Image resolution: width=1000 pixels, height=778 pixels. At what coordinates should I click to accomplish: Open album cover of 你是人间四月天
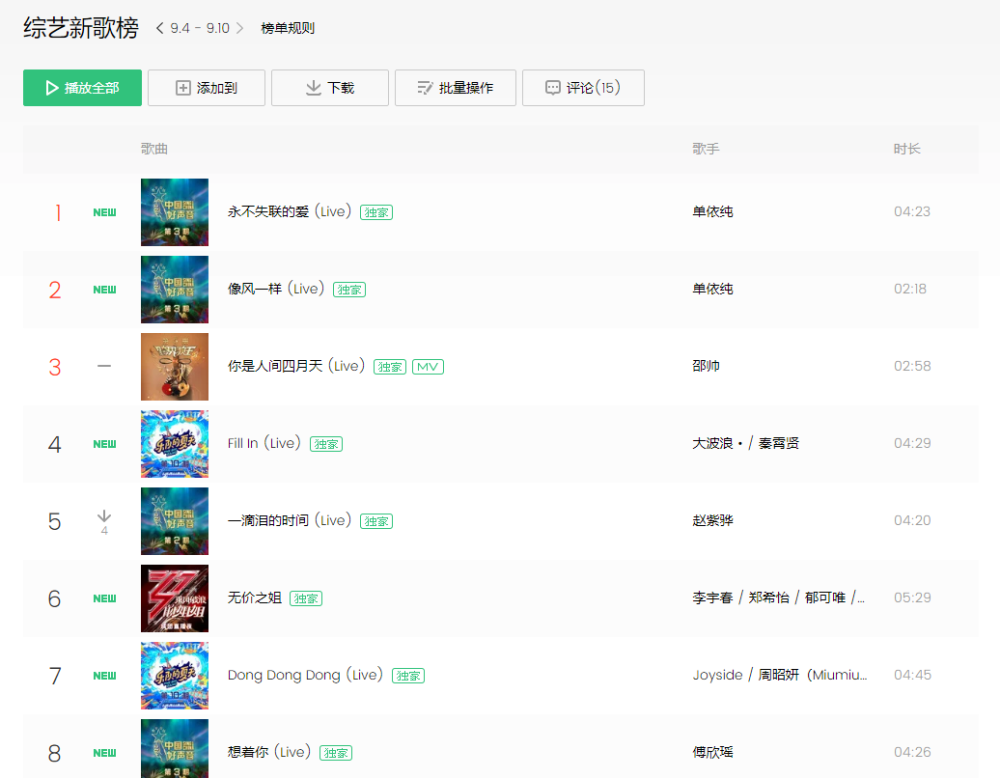click(x=175, y=367)
